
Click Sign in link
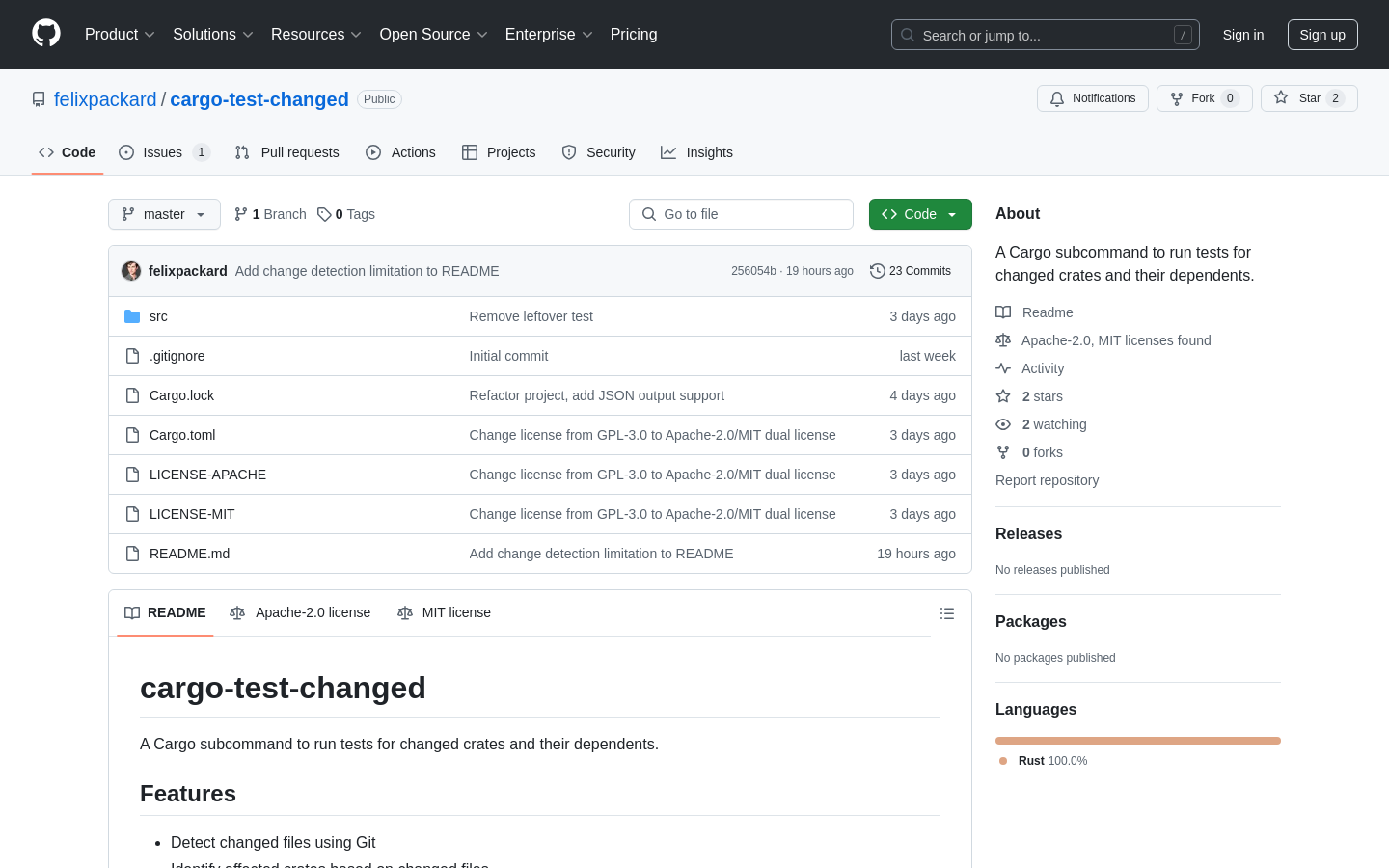click(1243, 35)
